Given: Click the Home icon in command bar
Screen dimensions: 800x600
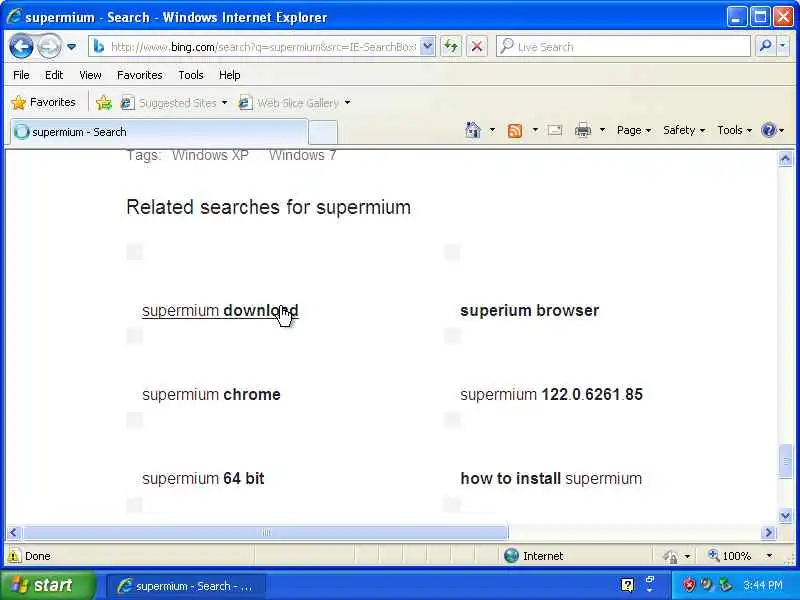Looking at the screenshot, I should (x=472, y=130).
